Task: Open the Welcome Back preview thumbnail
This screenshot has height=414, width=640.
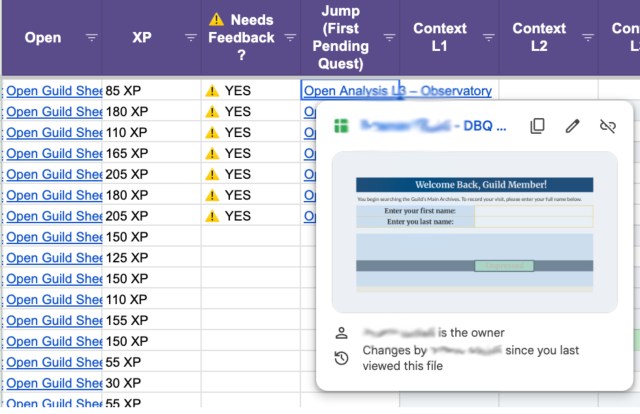Action: click(x=474, y=231)
